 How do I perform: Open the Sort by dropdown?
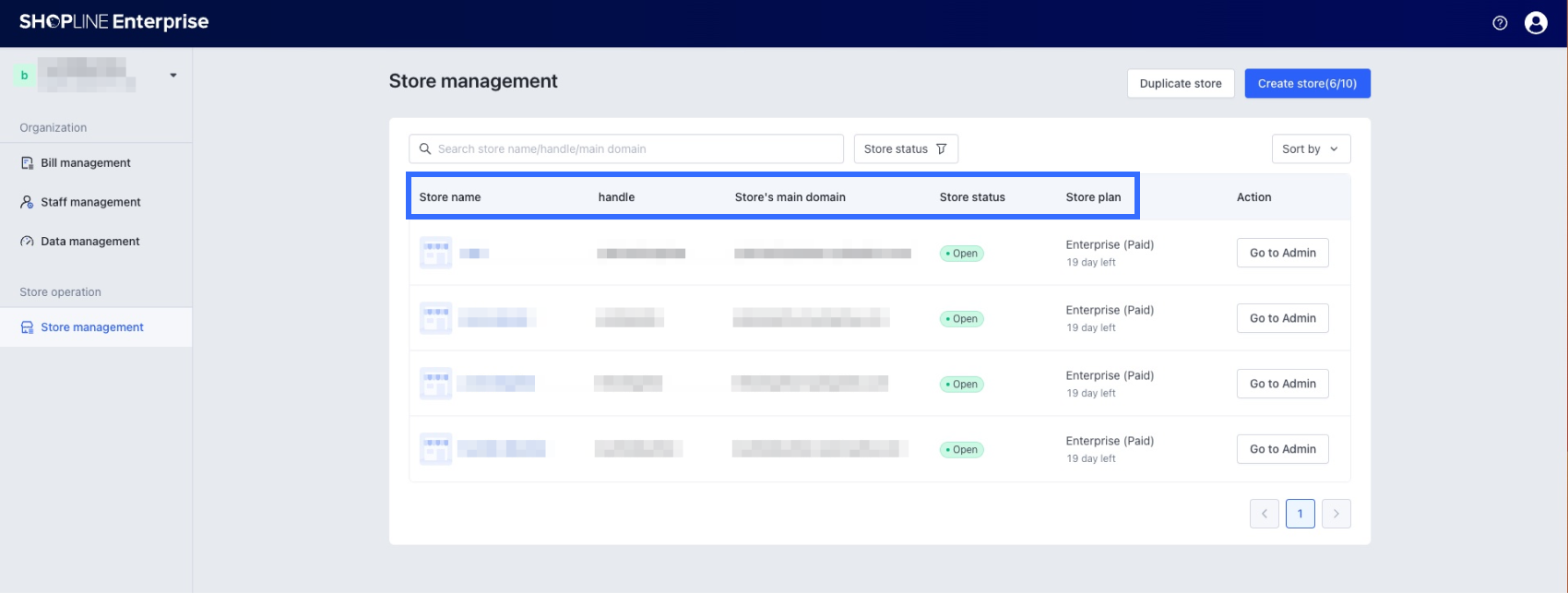pyautogui.click(x=1311, y=148)
